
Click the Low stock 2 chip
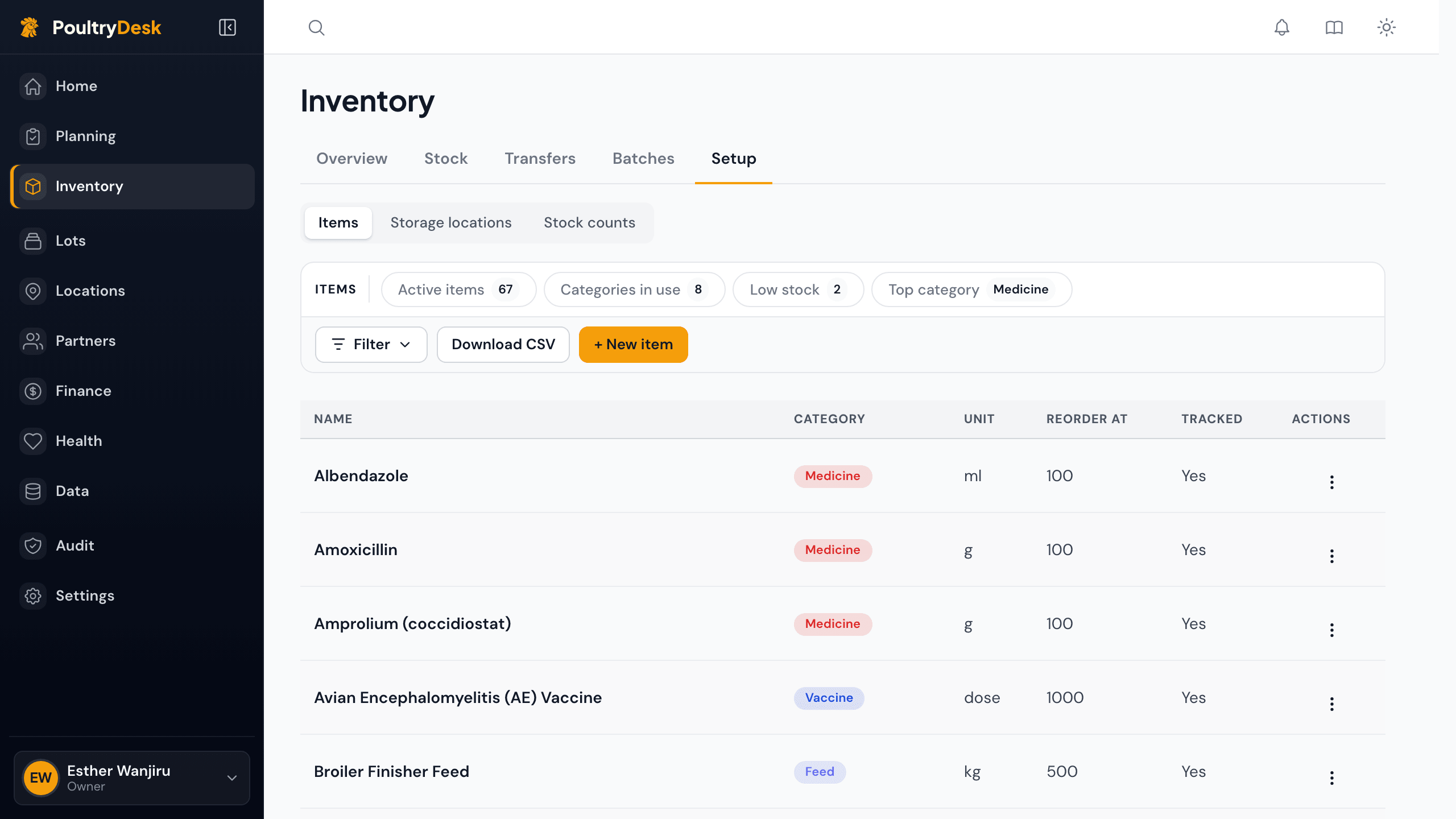point(799,290)
